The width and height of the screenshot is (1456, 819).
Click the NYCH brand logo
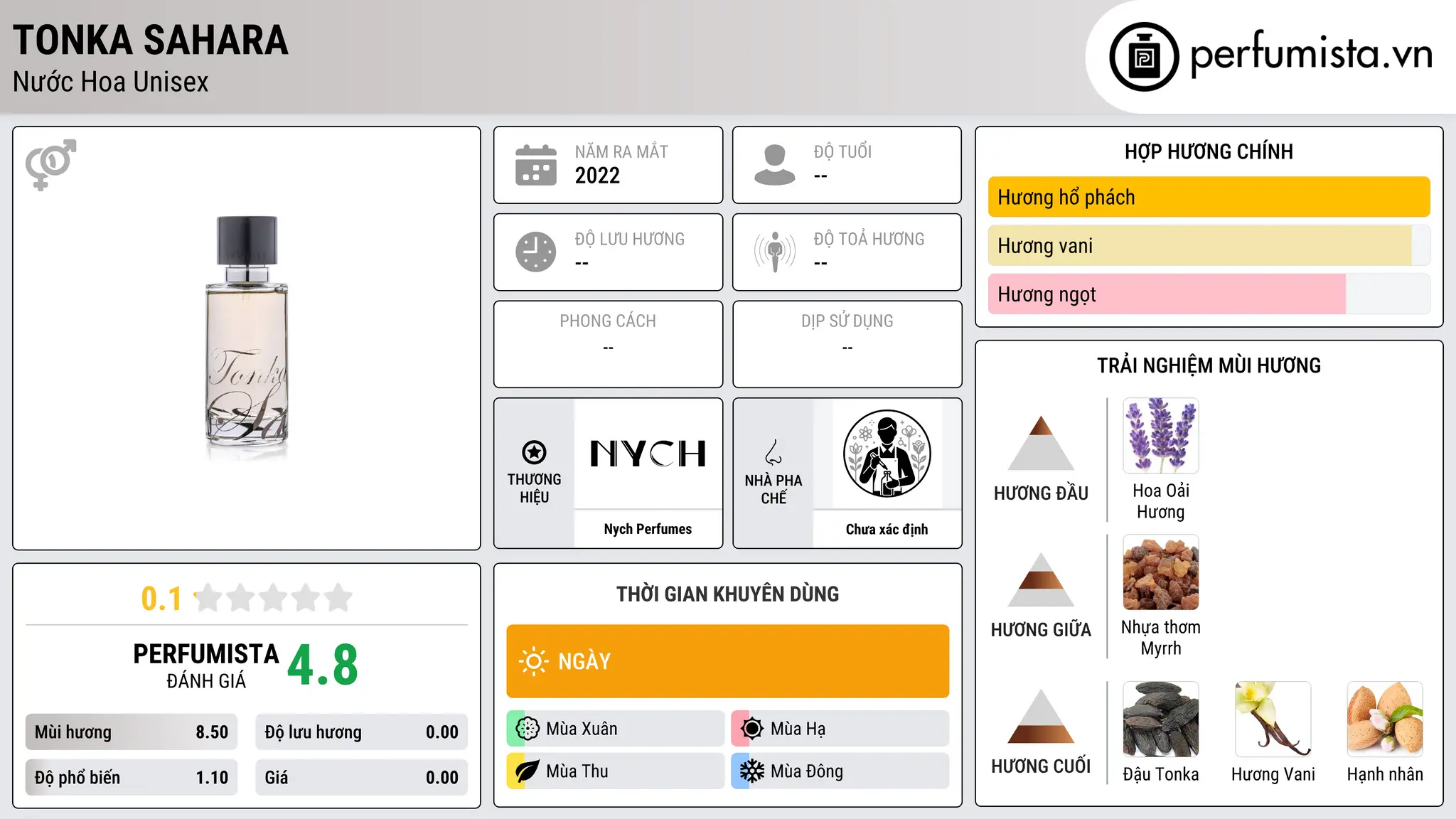pyautogui.click(x=648, y=454)
